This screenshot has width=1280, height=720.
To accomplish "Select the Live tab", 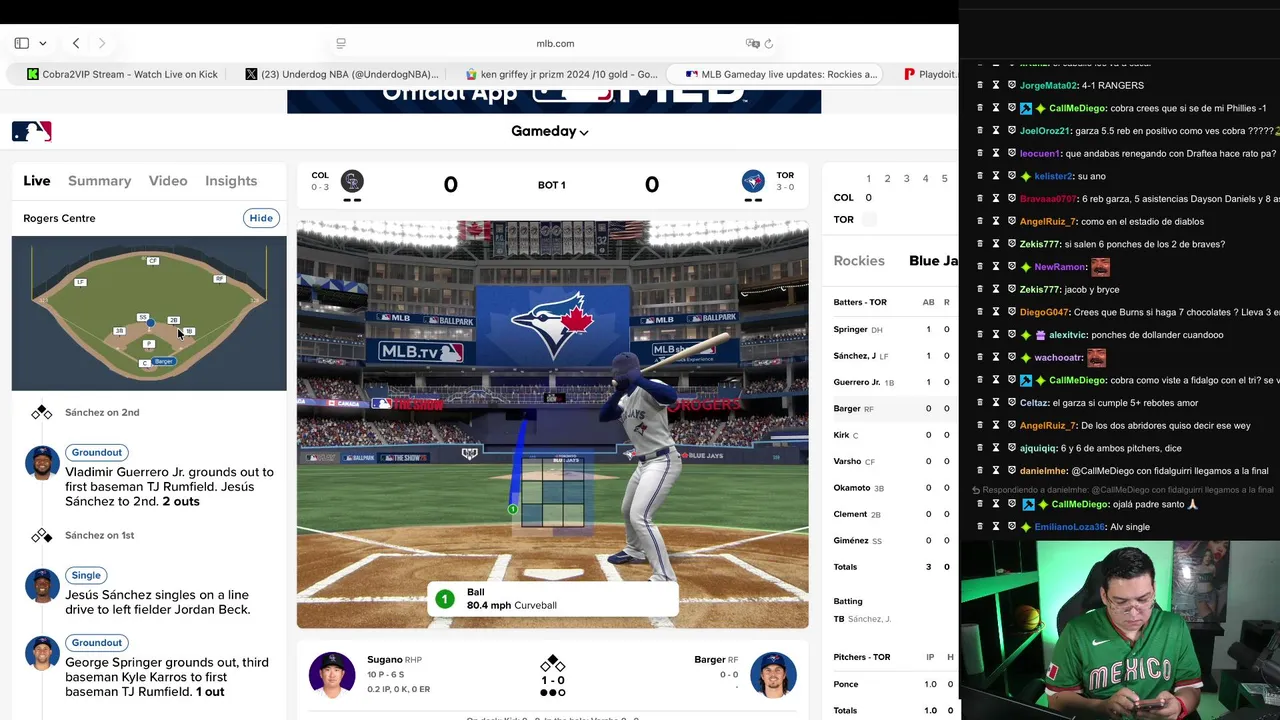I will pyautogui.click(x=37, y=181).
